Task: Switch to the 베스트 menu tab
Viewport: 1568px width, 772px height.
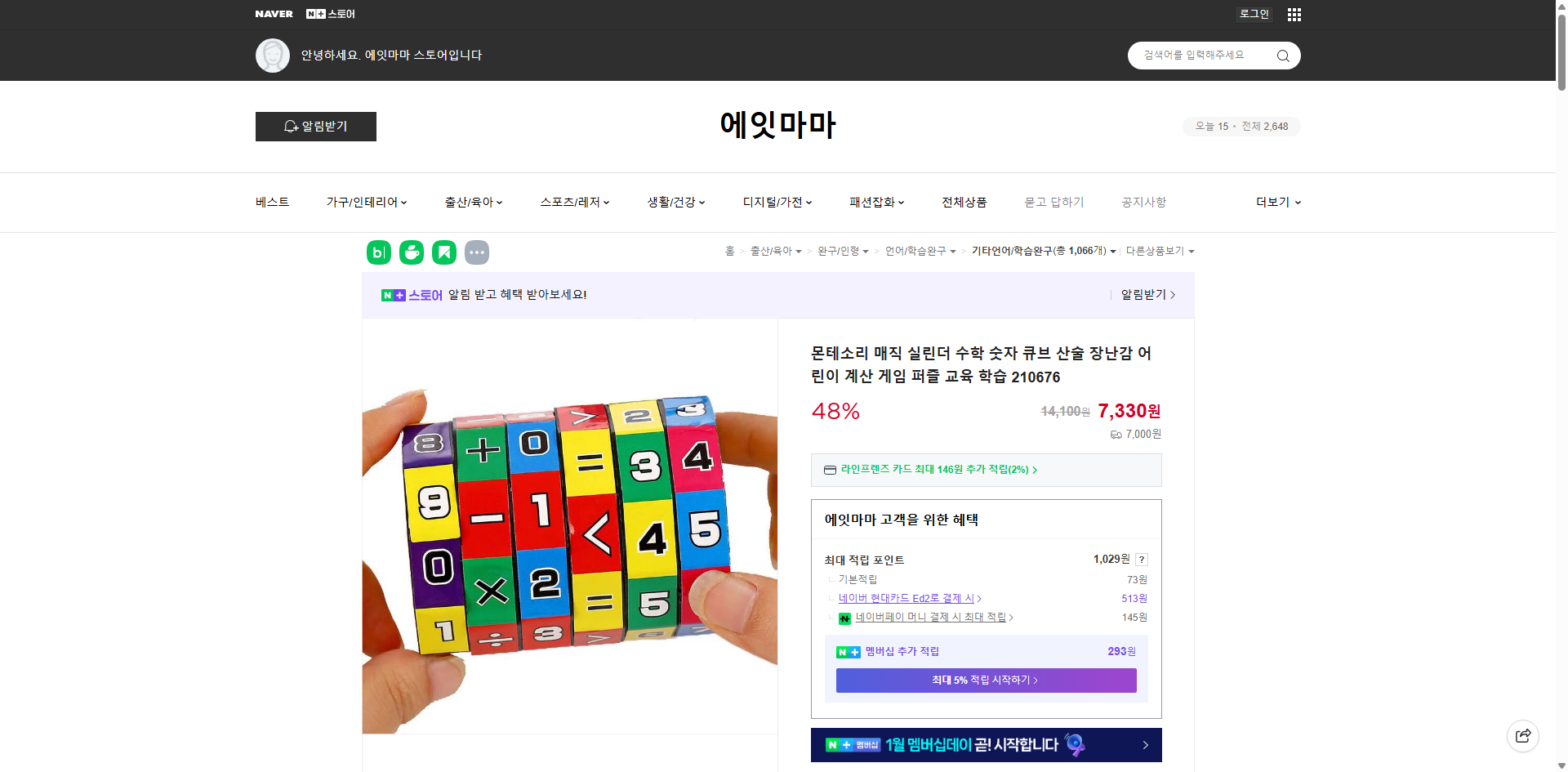Action: click(x=270, y=202)
